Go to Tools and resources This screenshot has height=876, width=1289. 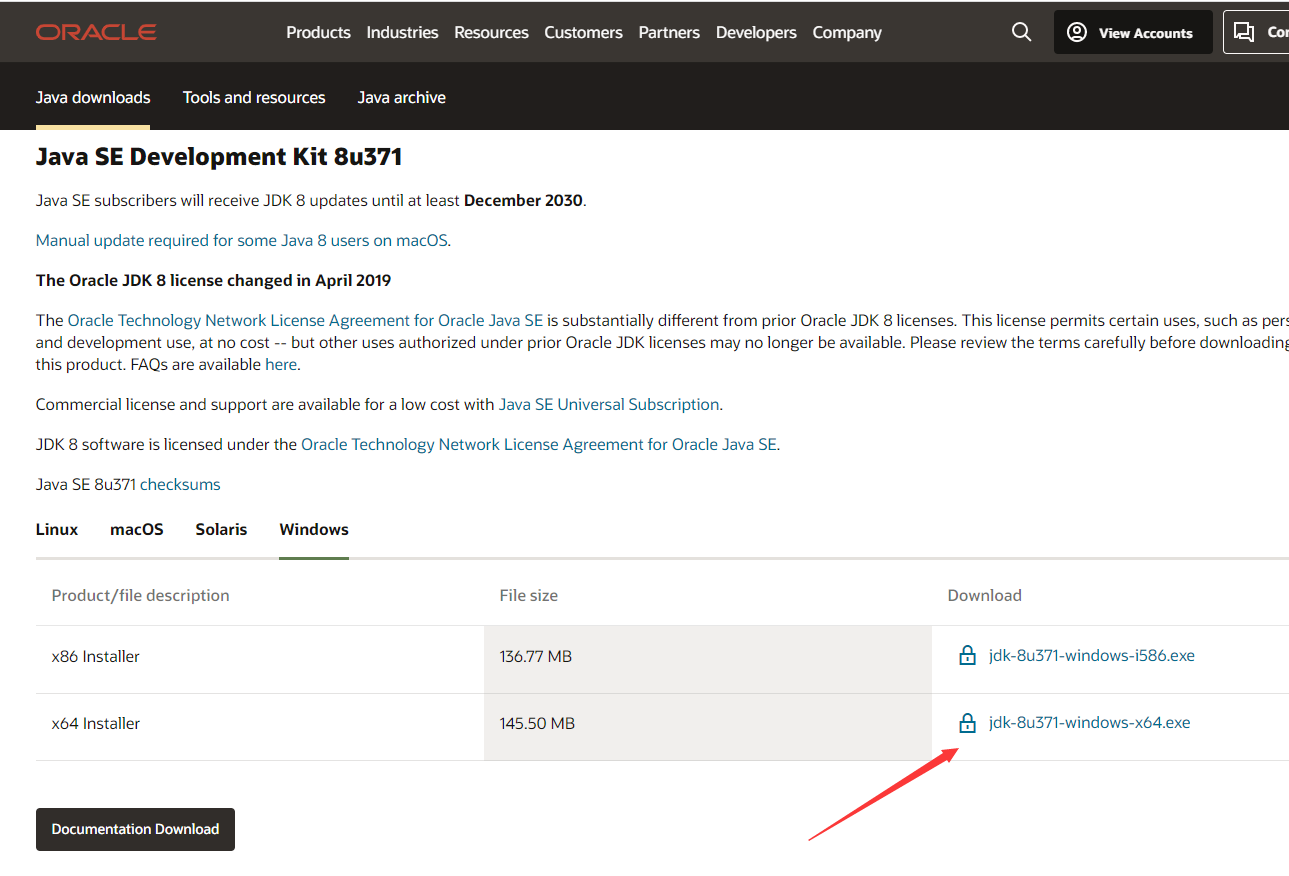click(x=254, y=97)
